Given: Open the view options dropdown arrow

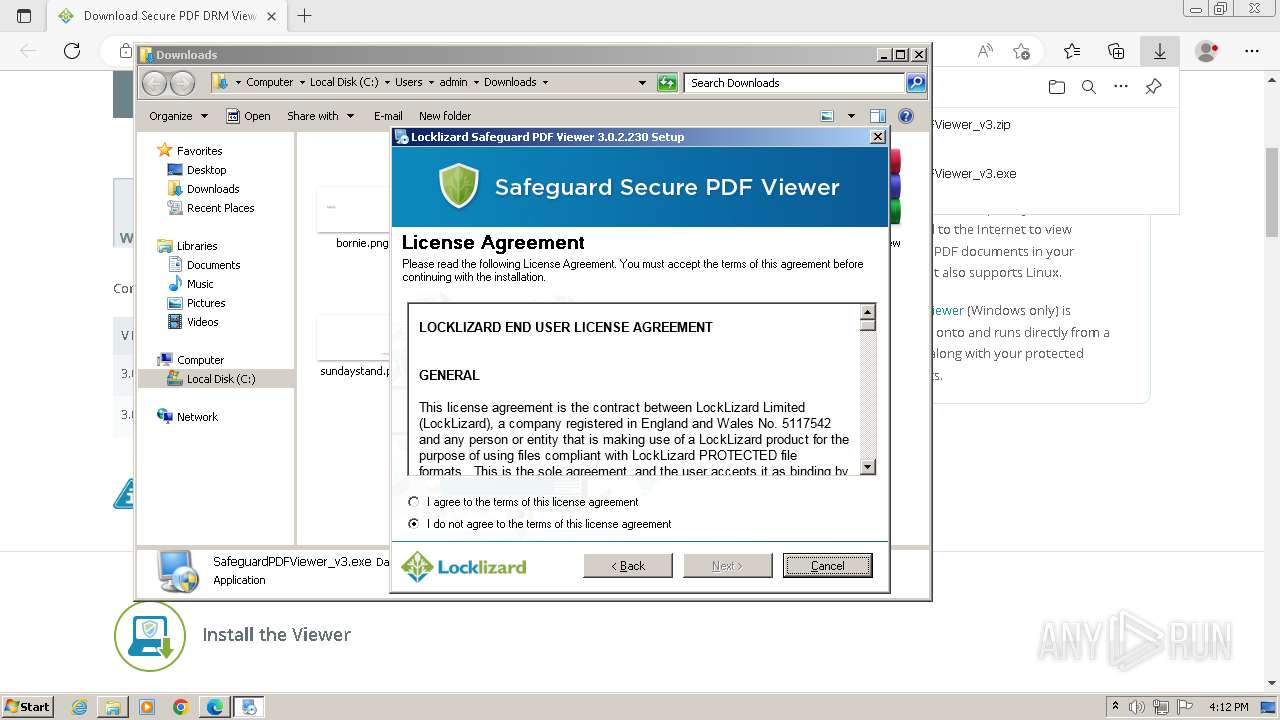Looking at the screenshot, I should coord(851,116).
